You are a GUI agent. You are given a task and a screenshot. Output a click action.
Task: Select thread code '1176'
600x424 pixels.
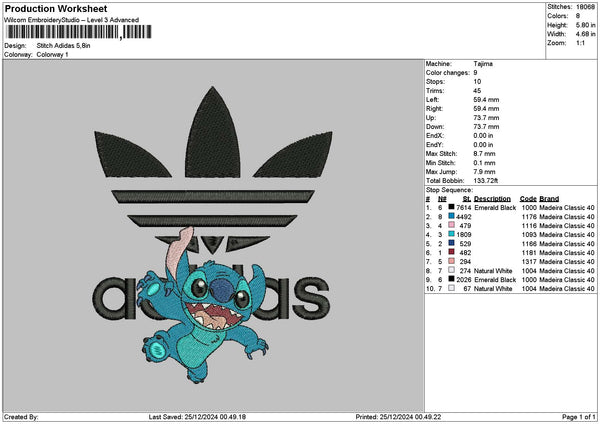point(529,217)
